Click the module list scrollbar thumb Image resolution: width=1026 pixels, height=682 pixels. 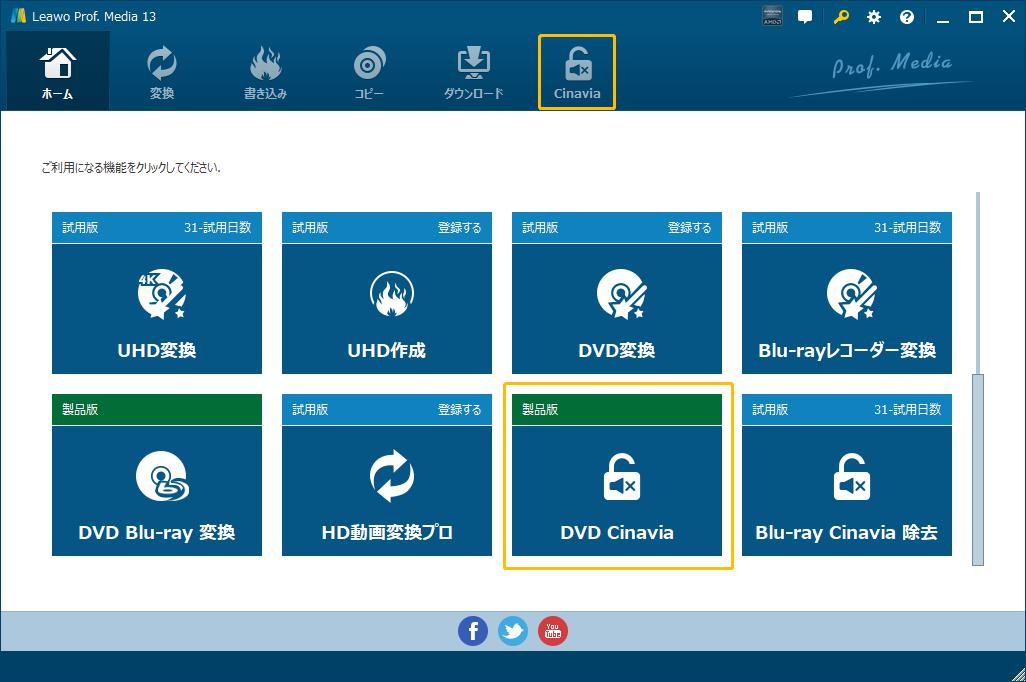(978, 469)
